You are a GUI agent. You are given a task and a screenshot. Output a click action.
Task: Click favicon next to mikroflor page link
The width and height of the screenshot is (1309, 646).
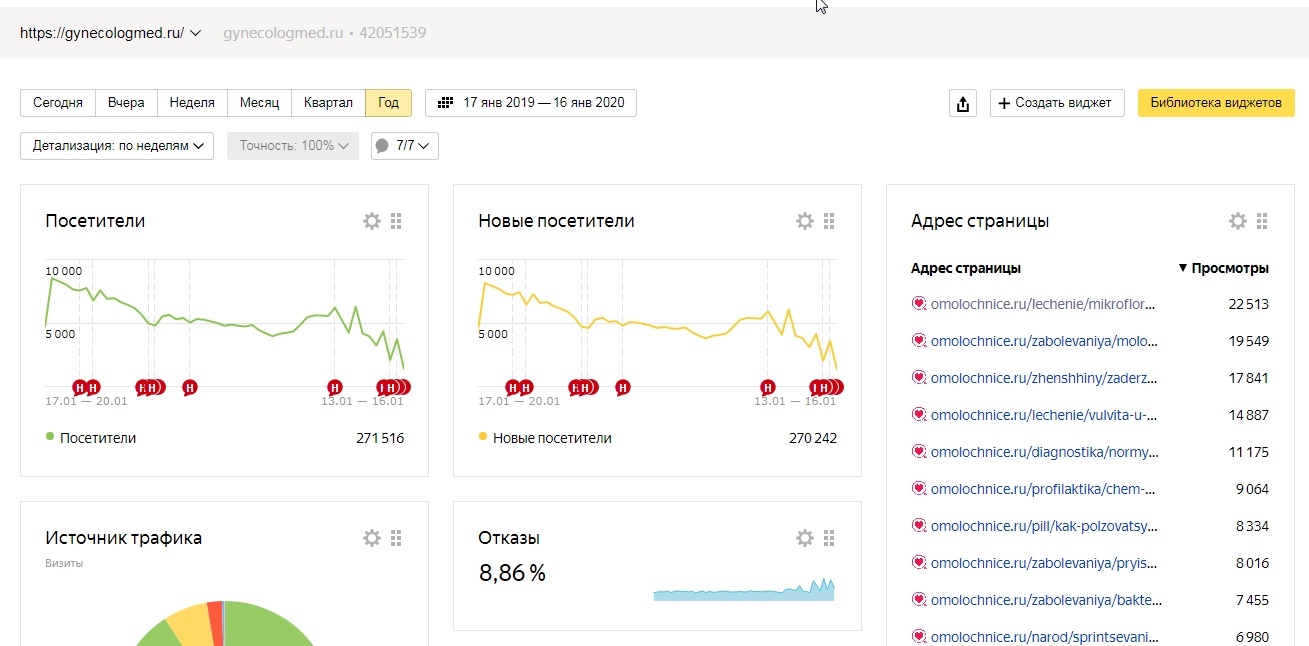[x=919, y=304]
